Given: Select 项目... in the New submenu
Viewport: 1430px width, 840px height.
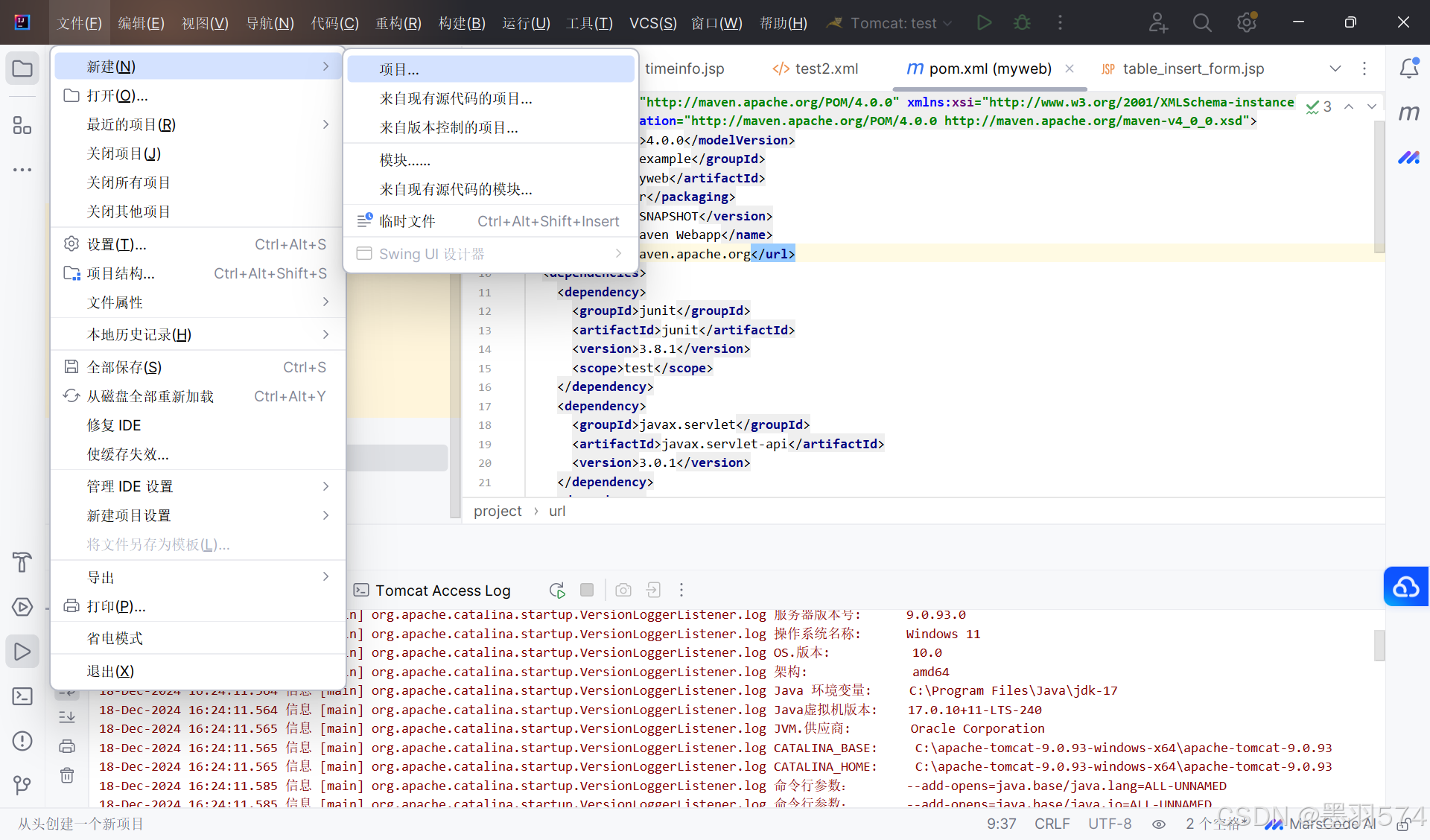Looking at the screenshot, I should (399, 69).
